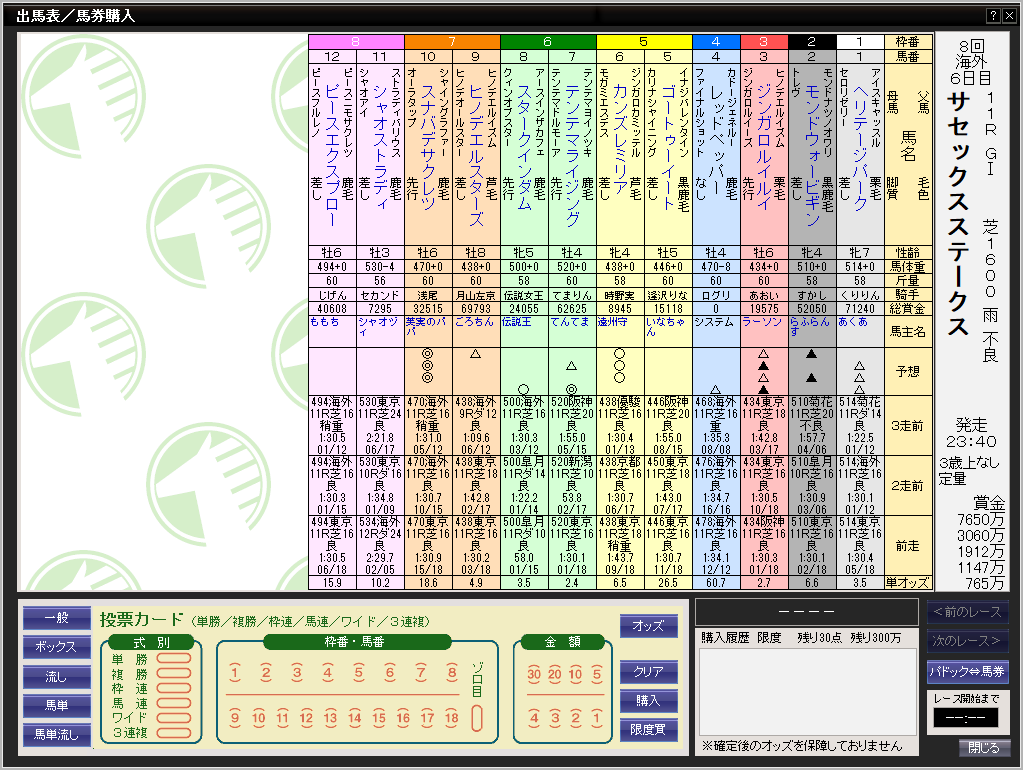The image size is (1023, 770).
Task: Open the help question mark icon
Action: [x=993, y=16]
